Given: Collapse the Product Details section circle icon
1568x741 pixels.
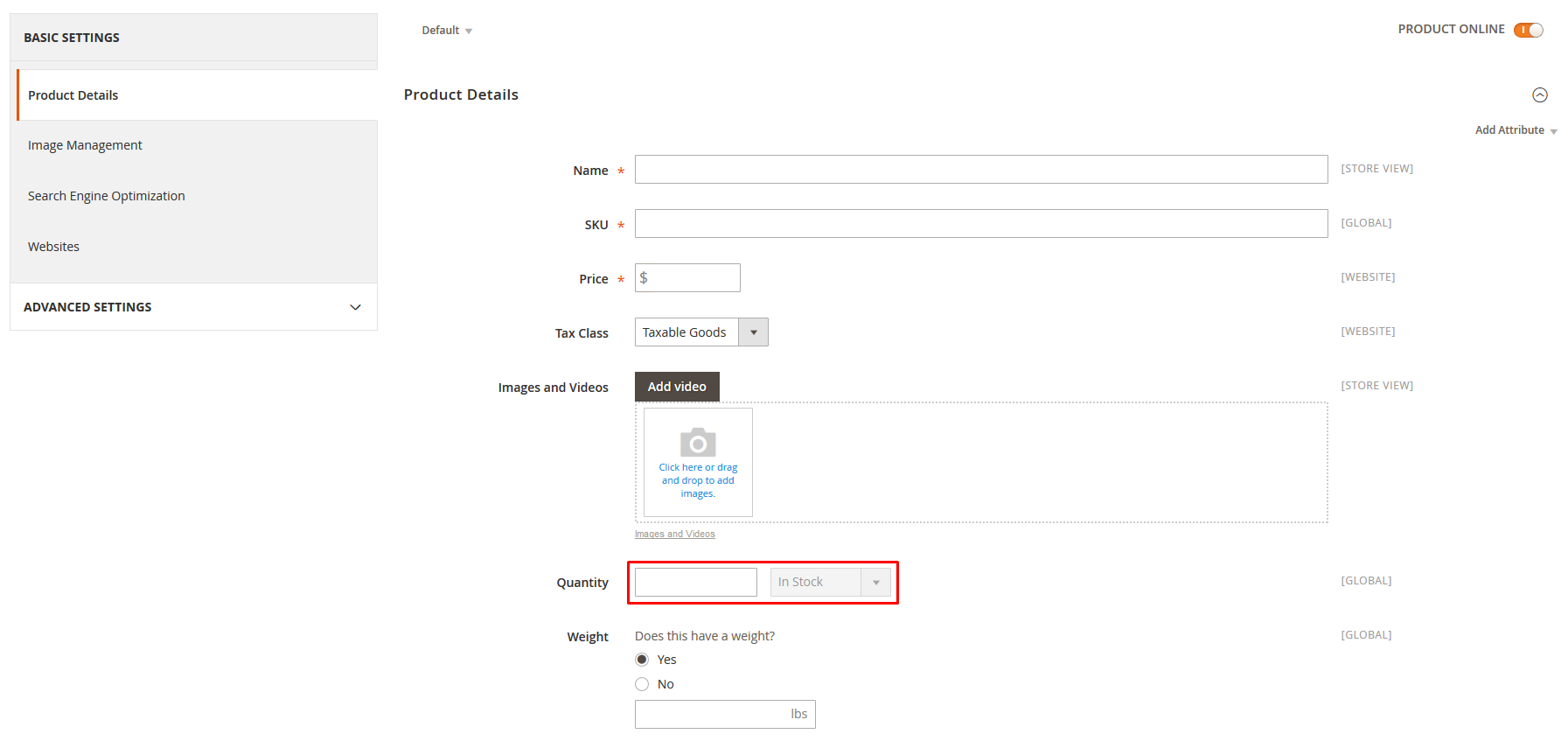Looking at the screenshot, I should click(x=1539, y=95).
